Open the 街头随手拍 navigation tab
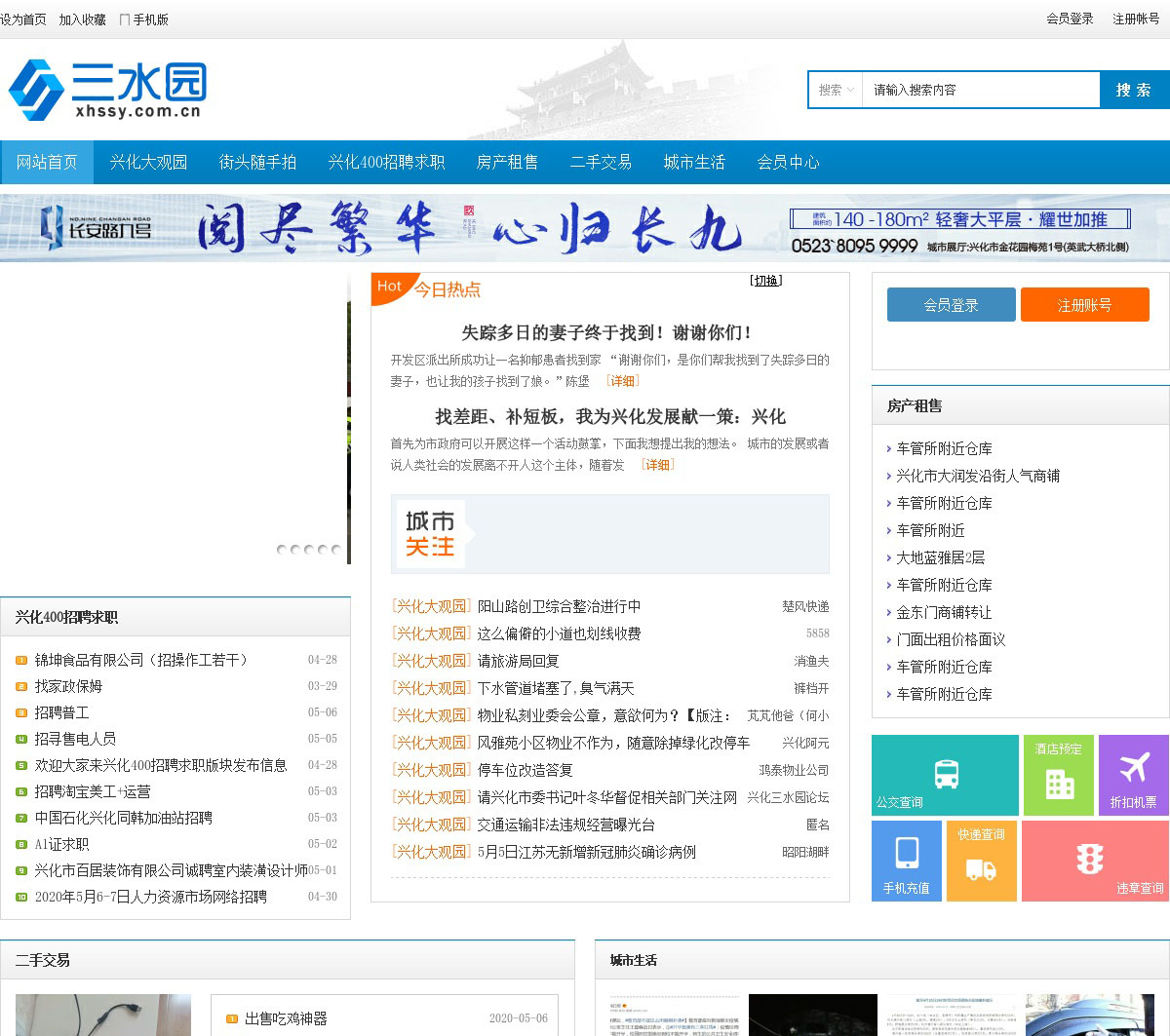Viewport: 1170px width, 1036px height. click(257, 162)
